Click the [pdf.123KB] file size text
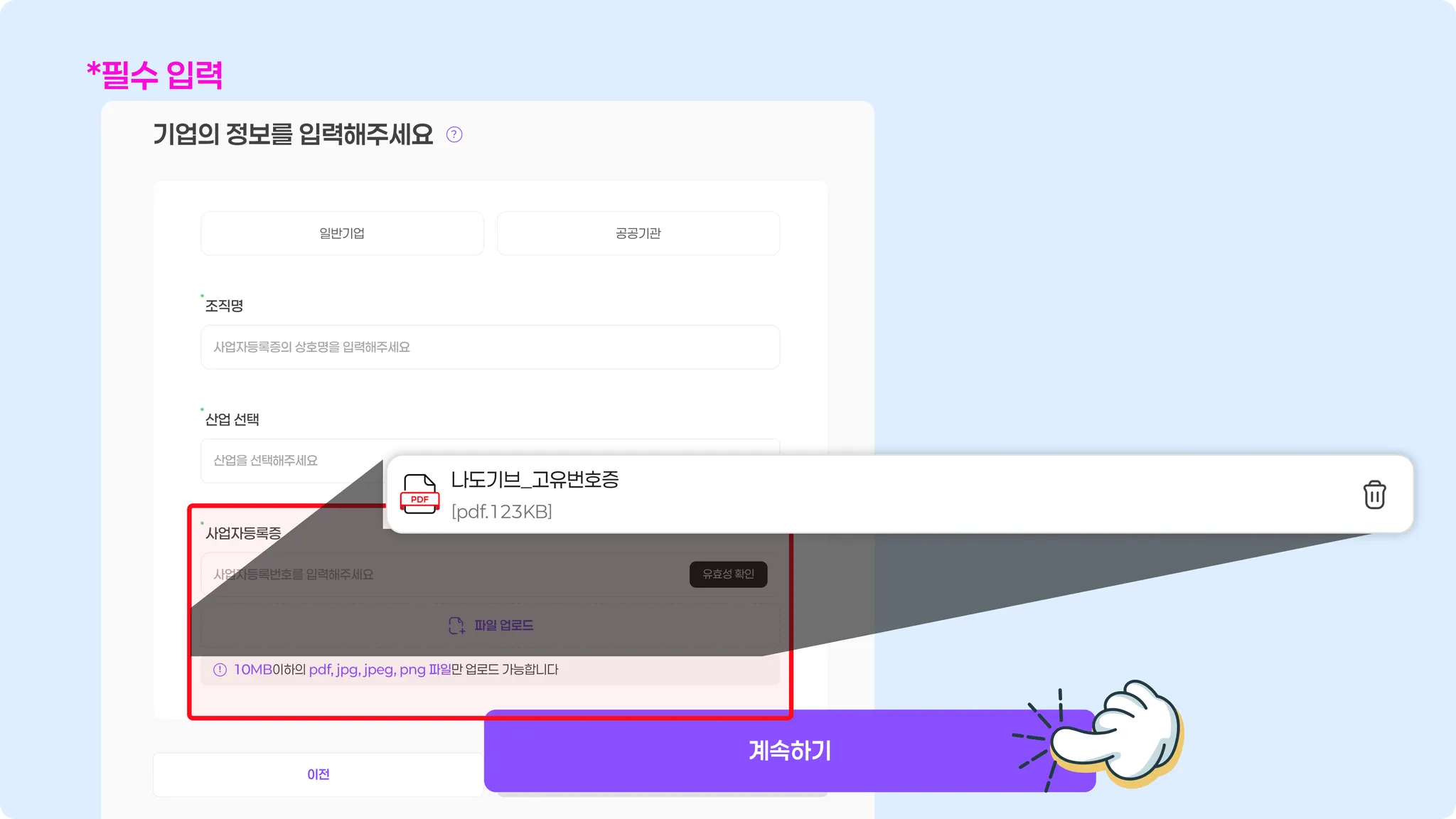Screen dimensions: 1456x819 coord(501,512)
